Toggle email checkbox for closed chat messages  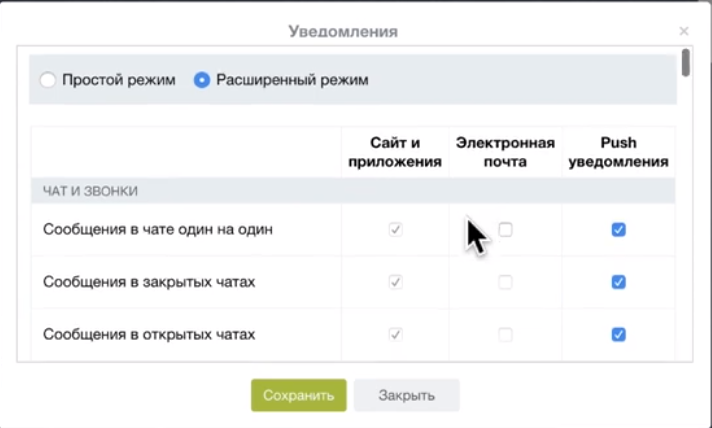(506, 282)
